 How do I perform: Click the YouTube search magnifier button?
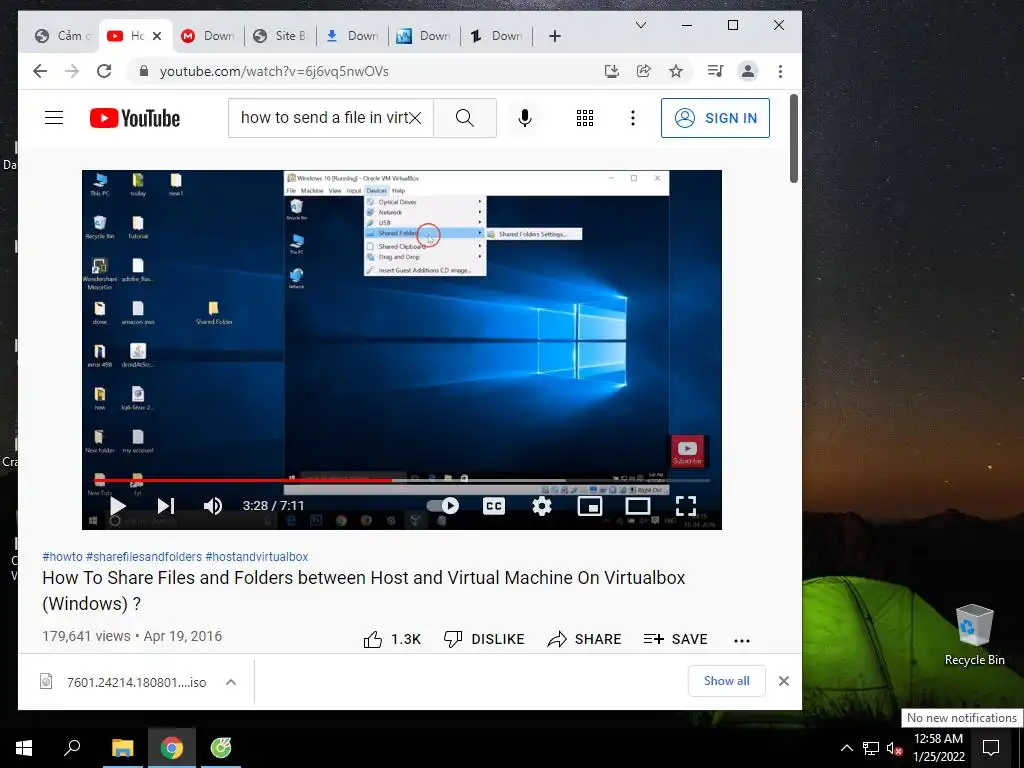point(465,118)
